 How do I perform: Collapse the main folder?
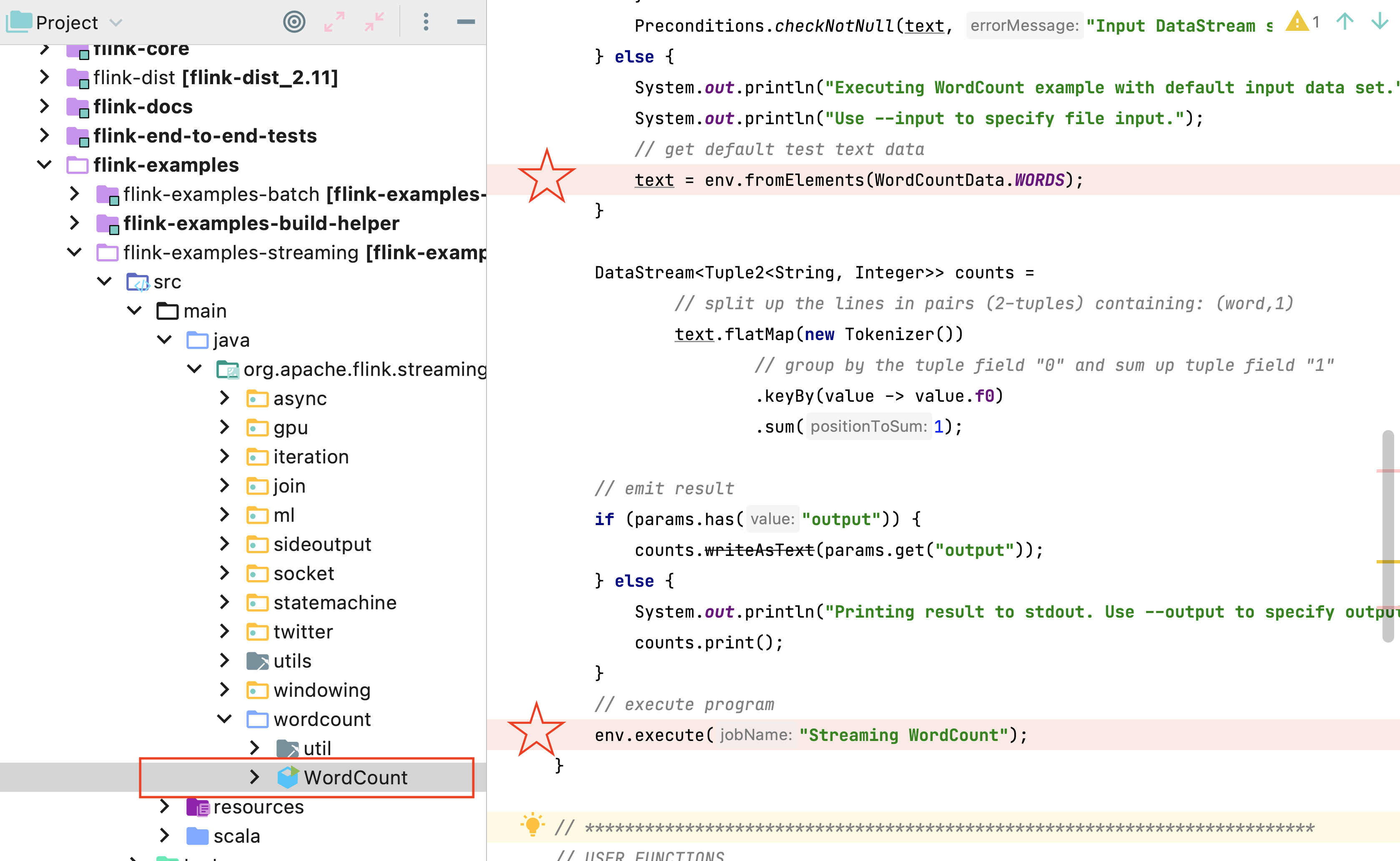(x=134, y=311)
